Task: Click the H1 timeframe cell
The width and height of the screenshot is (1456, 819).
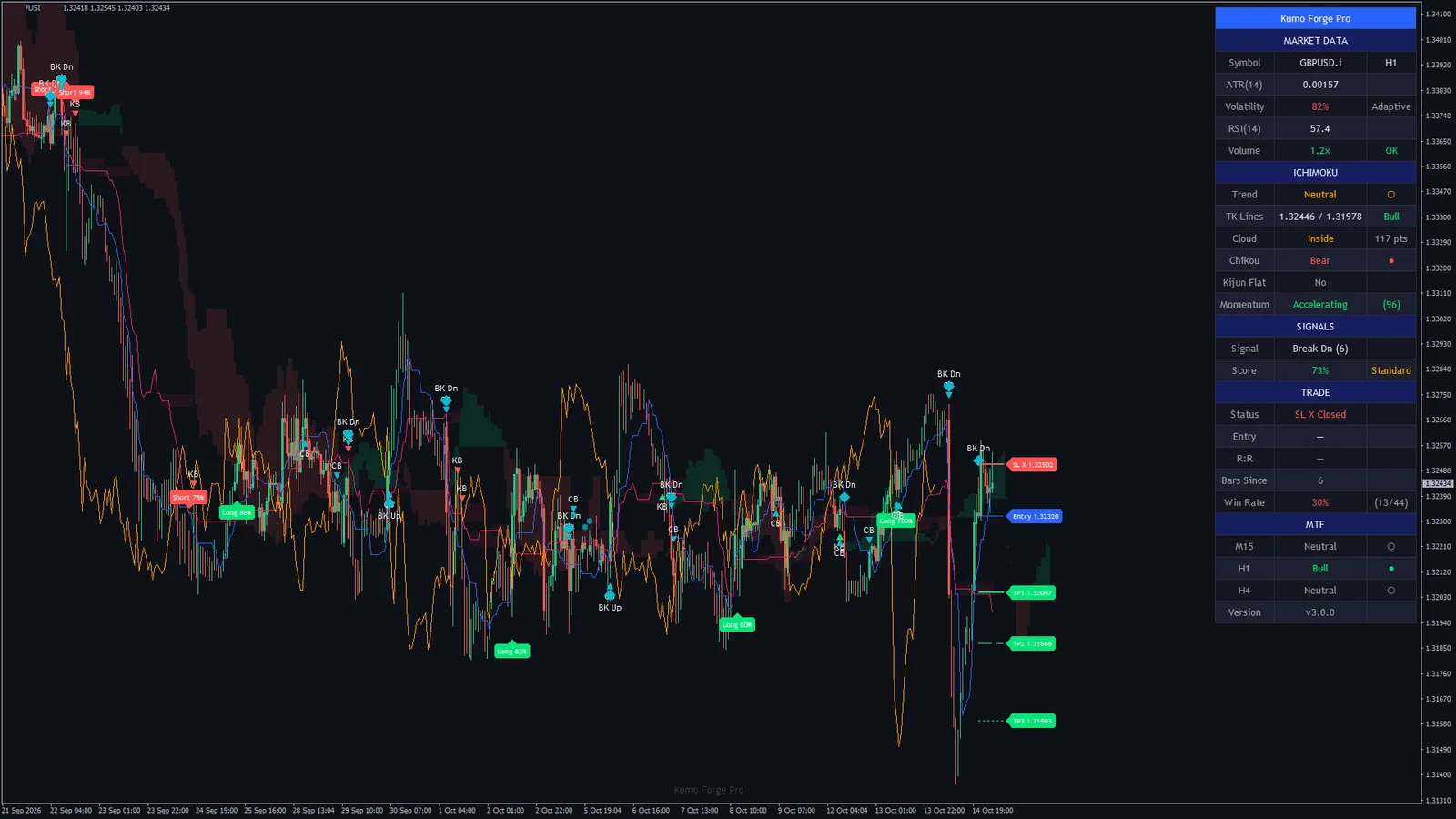Action: [x=1390, y=63]
